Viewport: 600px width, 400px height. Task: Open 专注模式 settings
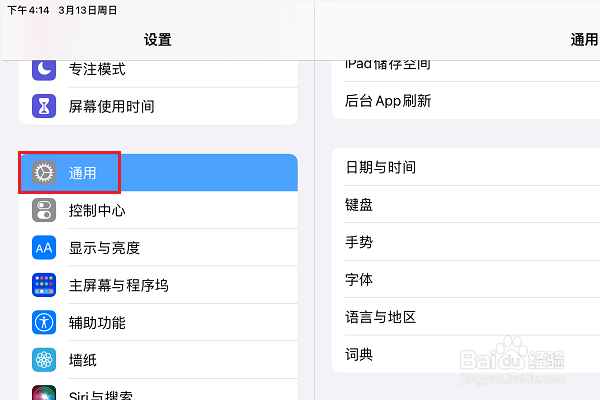[158, 69]
